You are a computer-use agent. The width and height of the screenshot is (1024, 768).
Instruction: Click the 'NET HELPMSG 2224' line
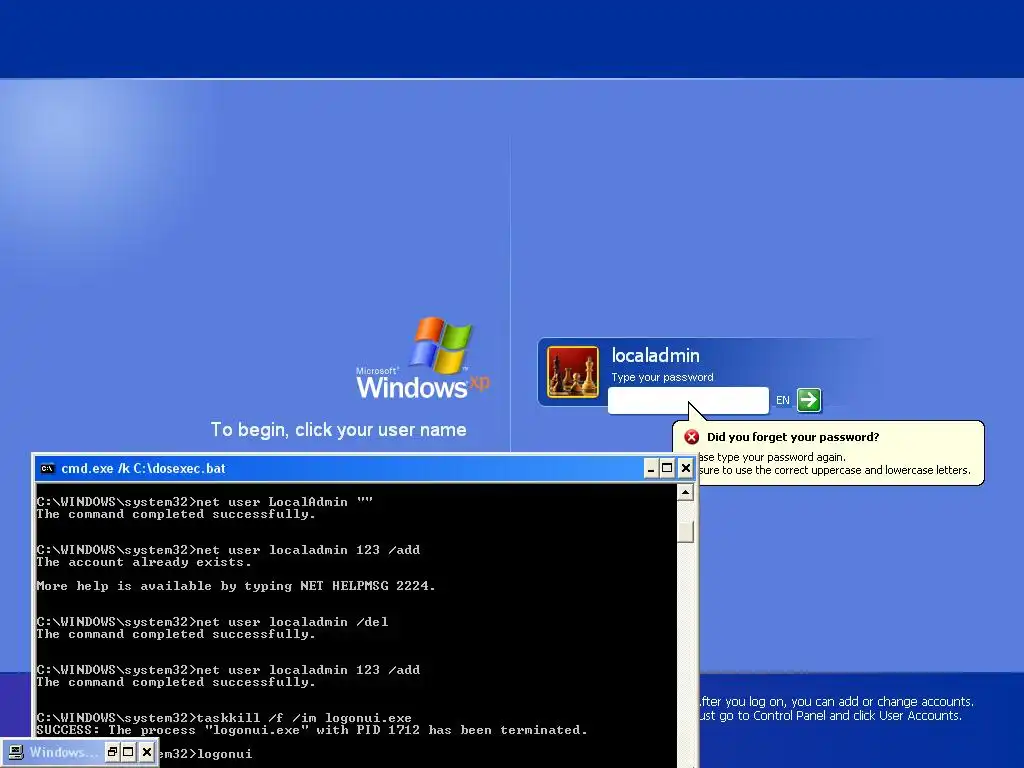pyautogui.click(x=236, y=586)
